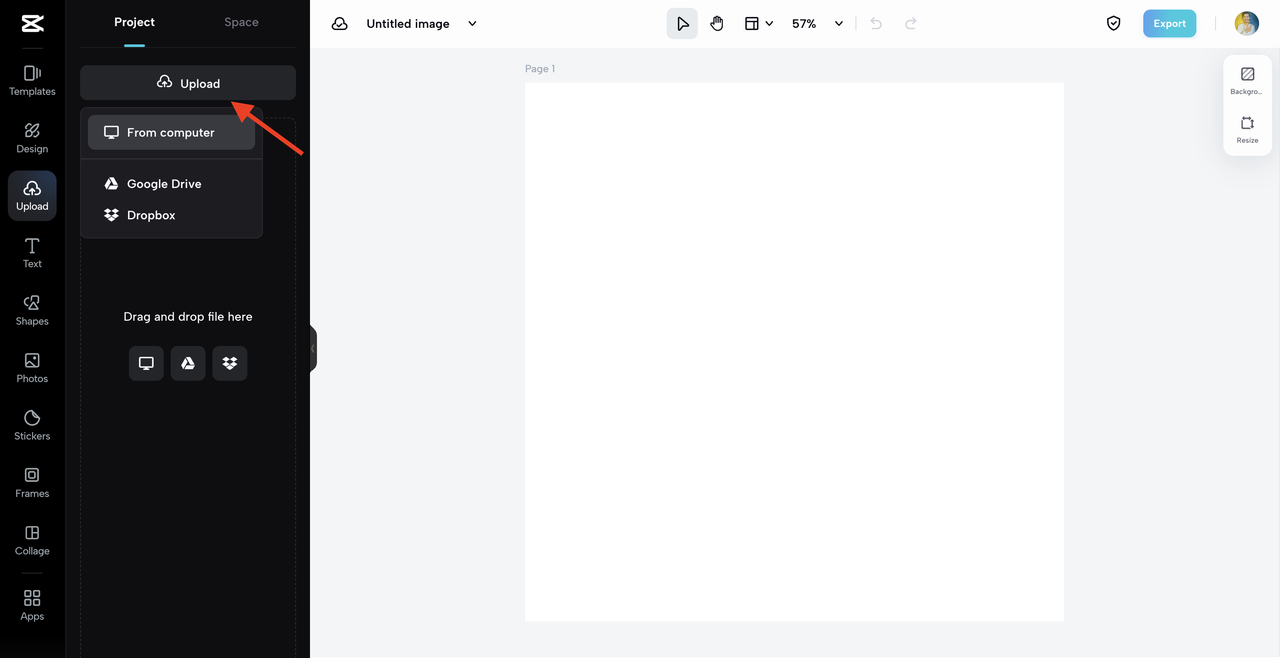Collapse the left panel handle
1280x658 pixels.
313,348
